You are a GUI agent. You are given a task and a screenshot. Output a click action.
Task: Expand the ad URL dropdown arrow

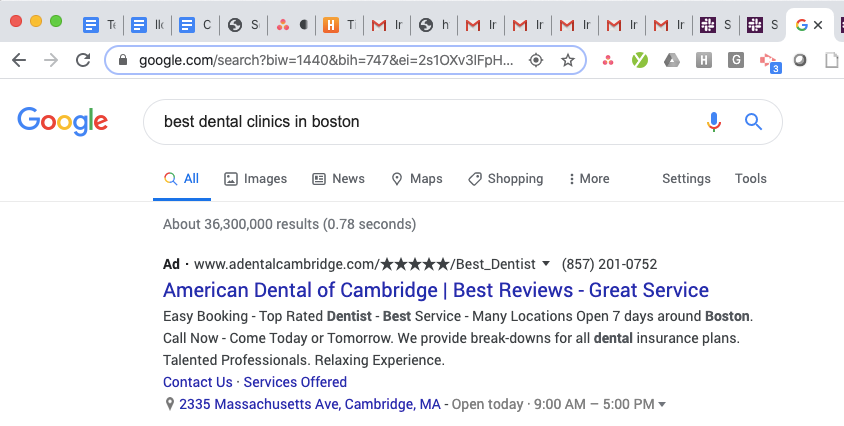(546, 264)
